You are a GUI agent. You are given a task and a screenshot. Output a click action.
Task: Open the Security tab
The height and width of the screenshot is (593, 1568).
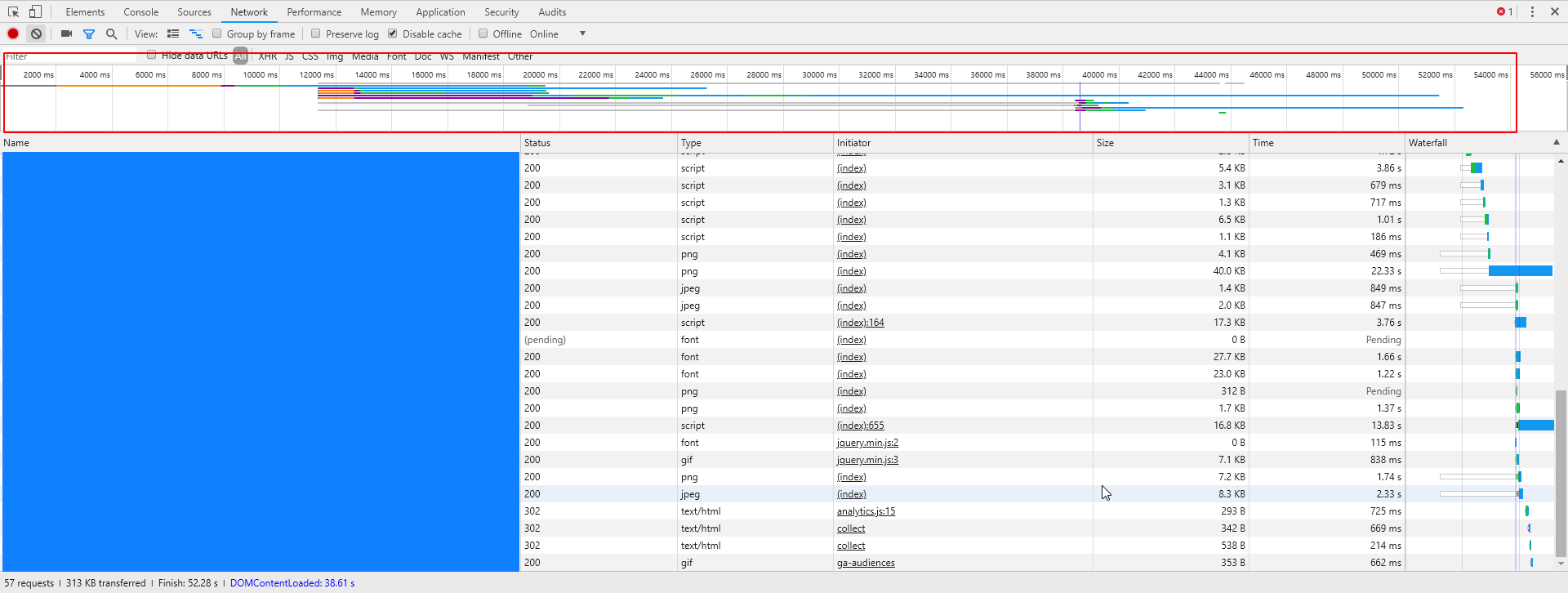501,11
